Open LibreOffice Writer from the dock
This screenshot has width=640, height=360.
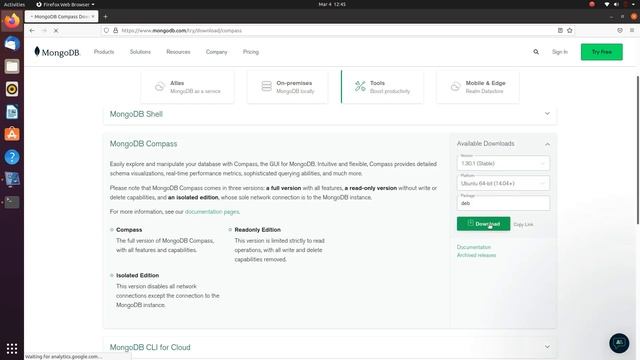(12, 111)
